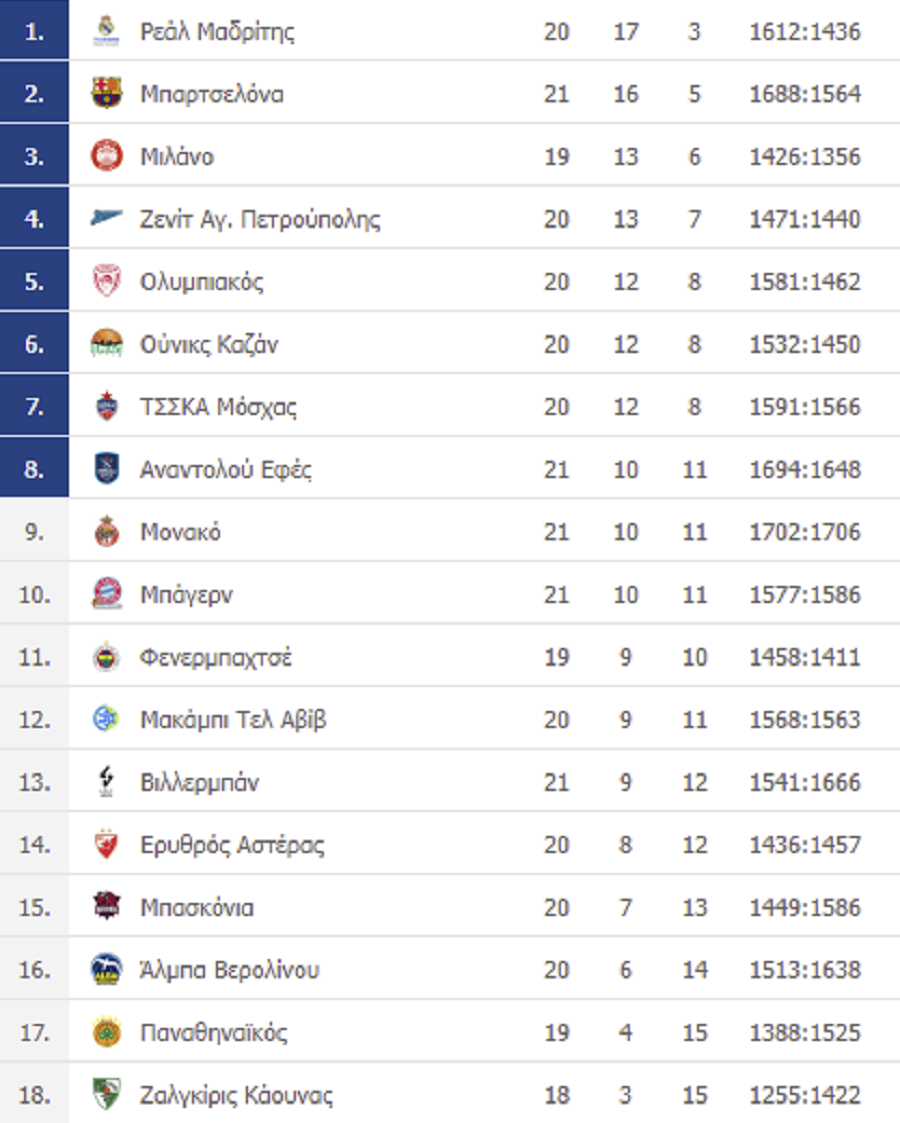Viewport: 900px width, 1123px height.
Task: Open the Άλμπα Βερολίνου team page
Action: point(230,970)
